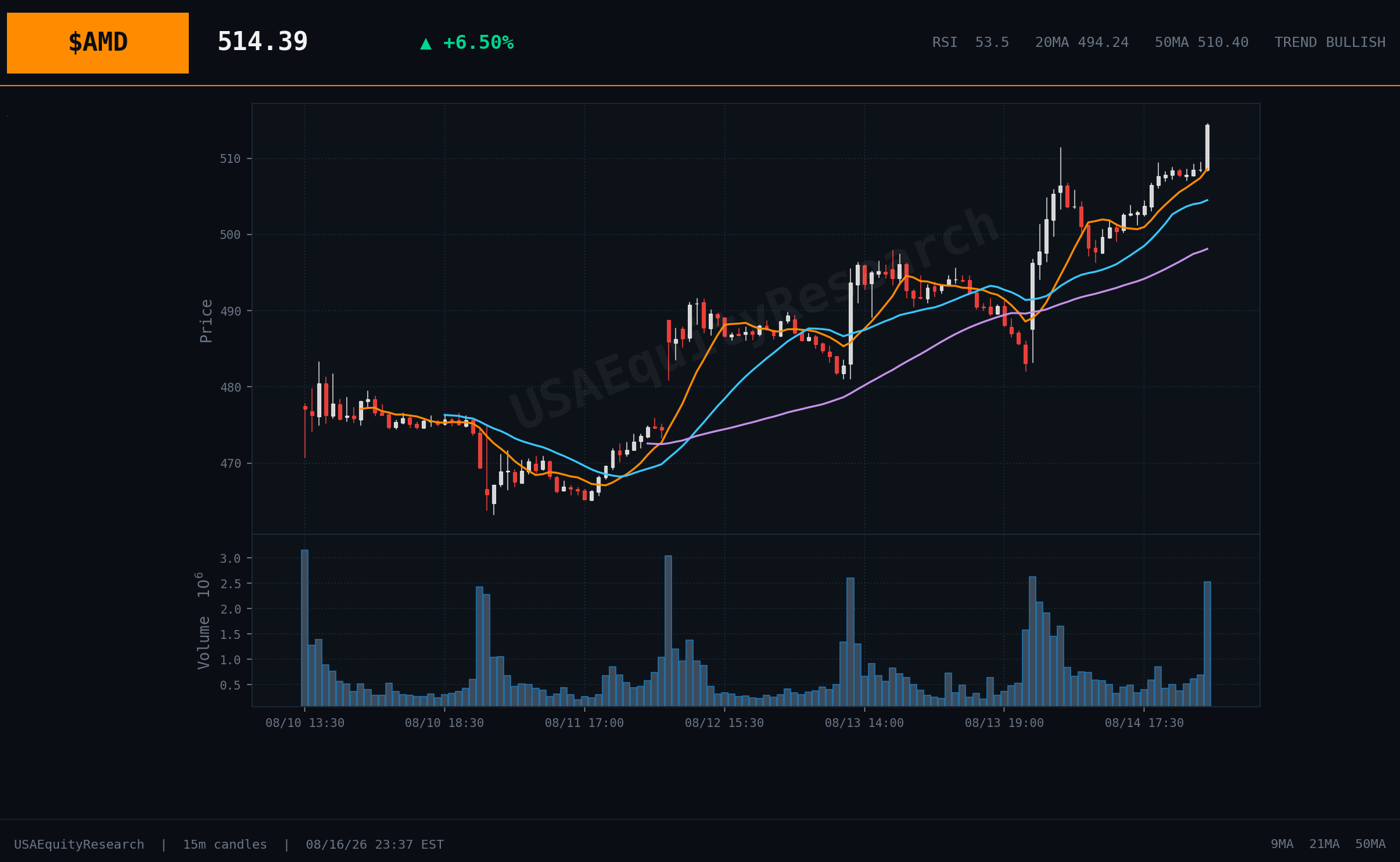Viewport: 1400px width, 862px height.
Task: Click the 0.5 volume axis label
Action: (231, 685)
